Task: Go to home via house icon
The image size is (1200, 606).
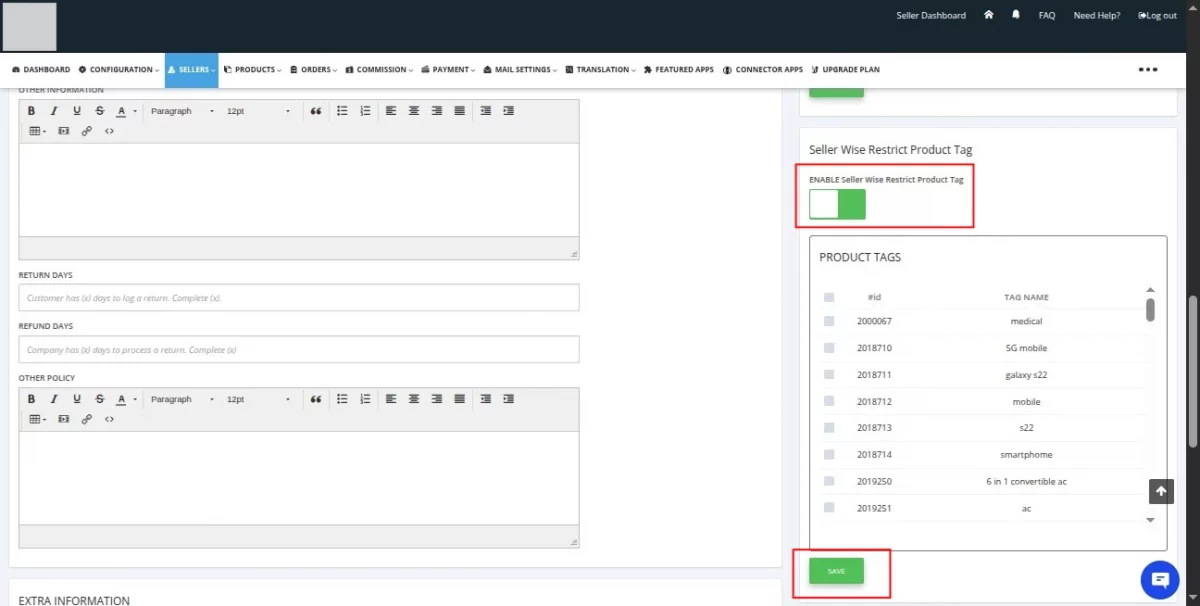Action: pos(988,15)
